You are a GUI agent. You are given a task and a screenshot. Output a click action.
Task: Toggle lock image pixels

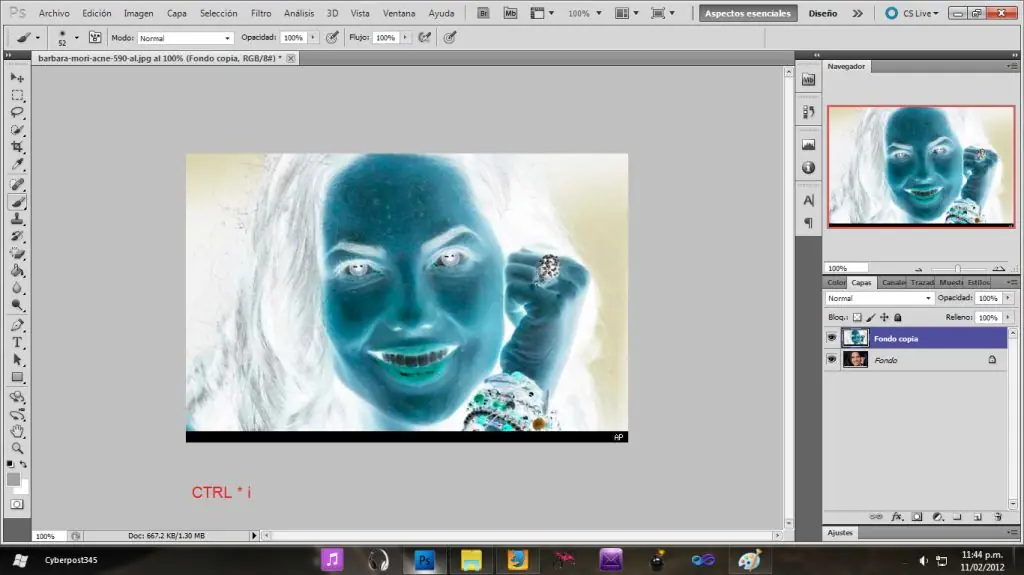(871, 318)
